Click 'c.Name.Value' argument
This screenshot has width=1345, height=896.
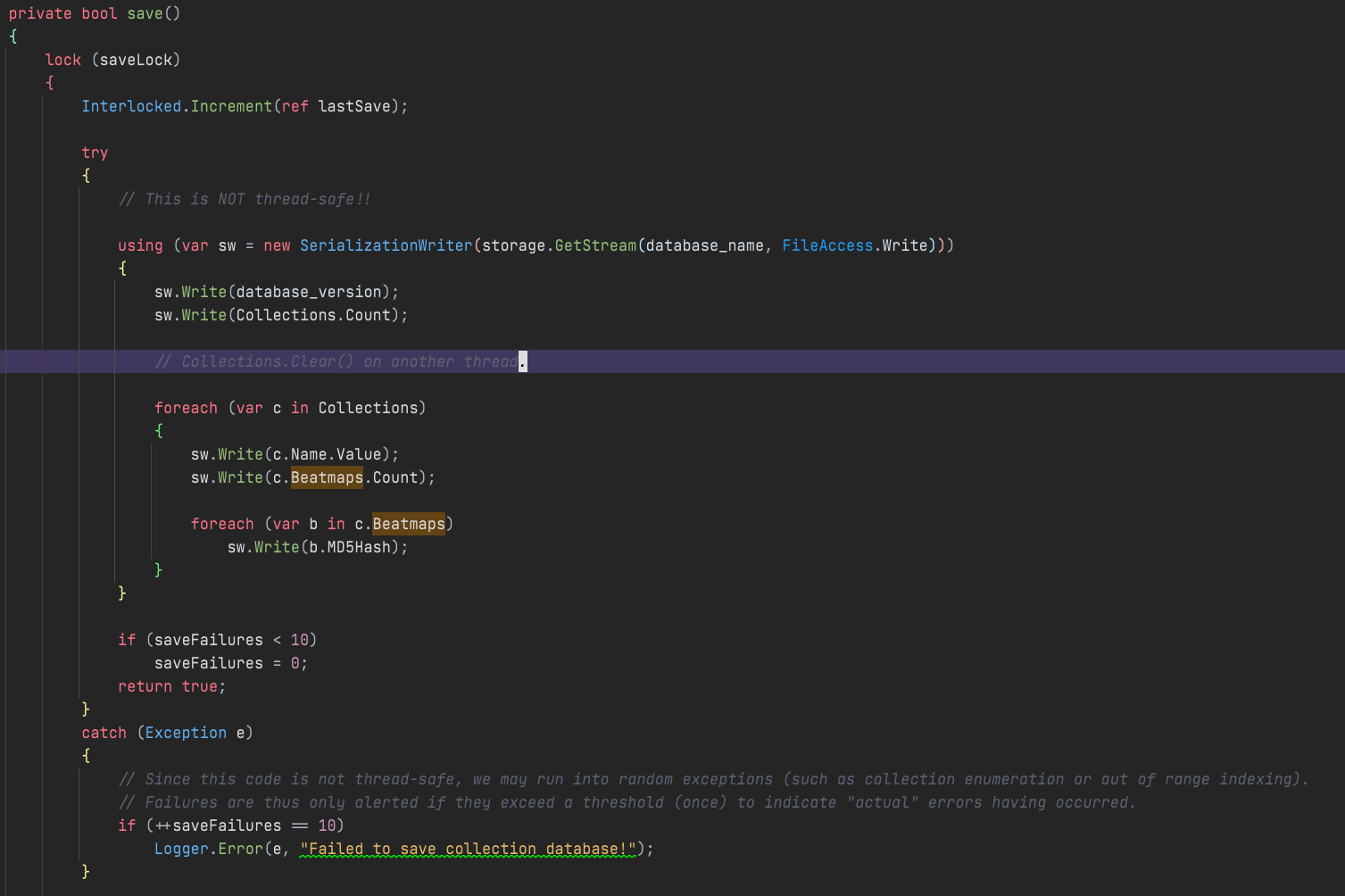pos(327,454)
